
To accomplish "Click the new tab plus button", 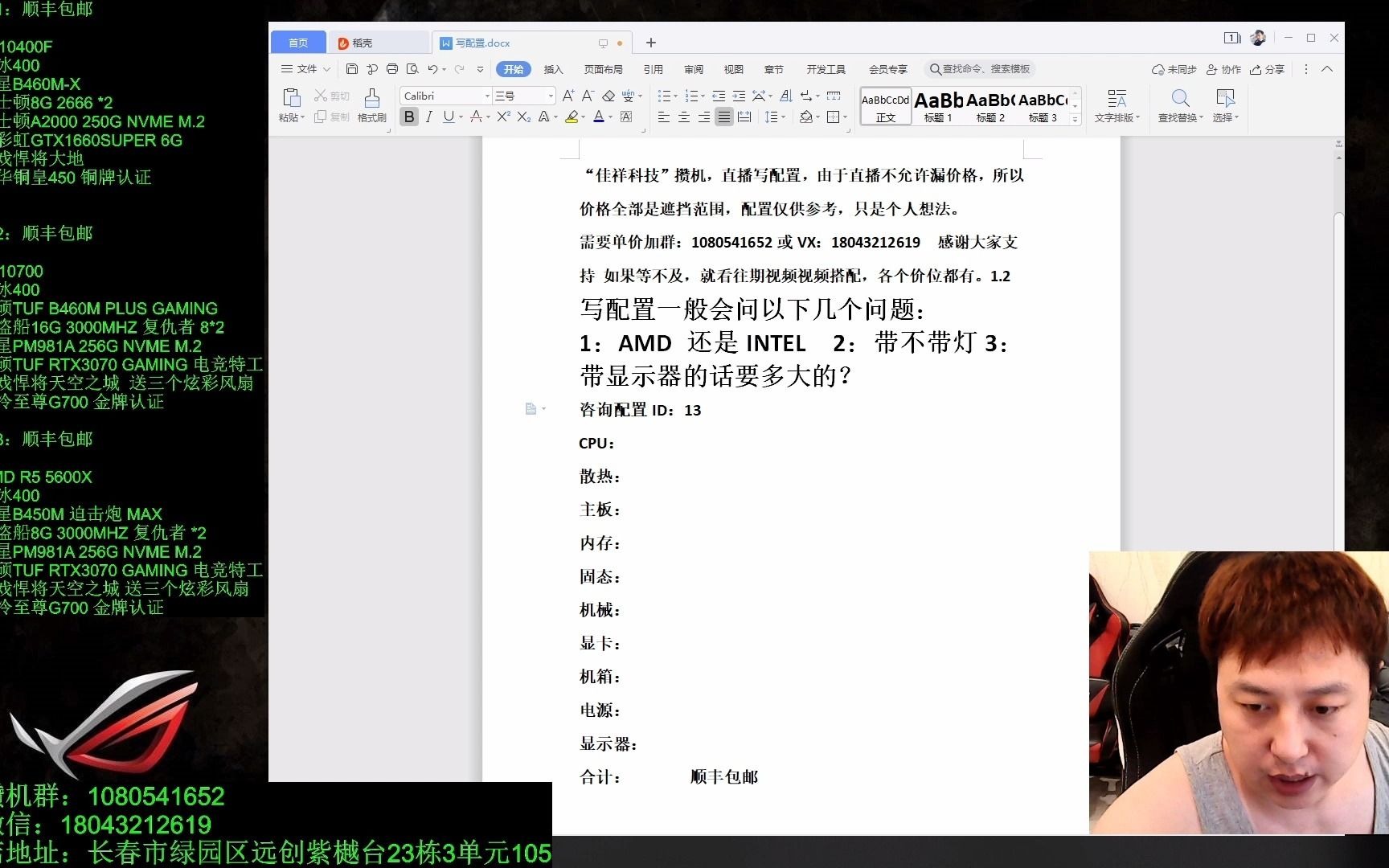I will point(650,42).
